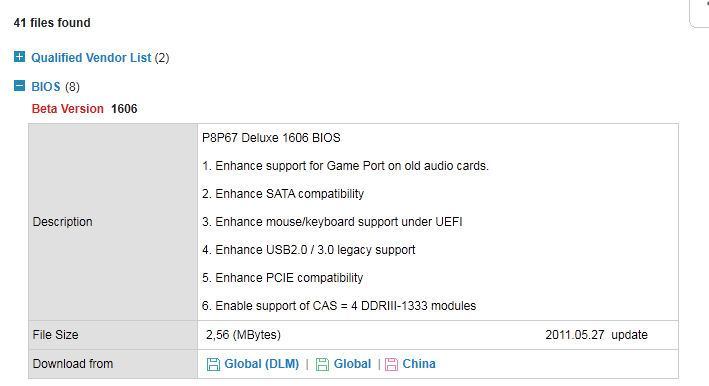Click the partially visible box at top right

699,14
